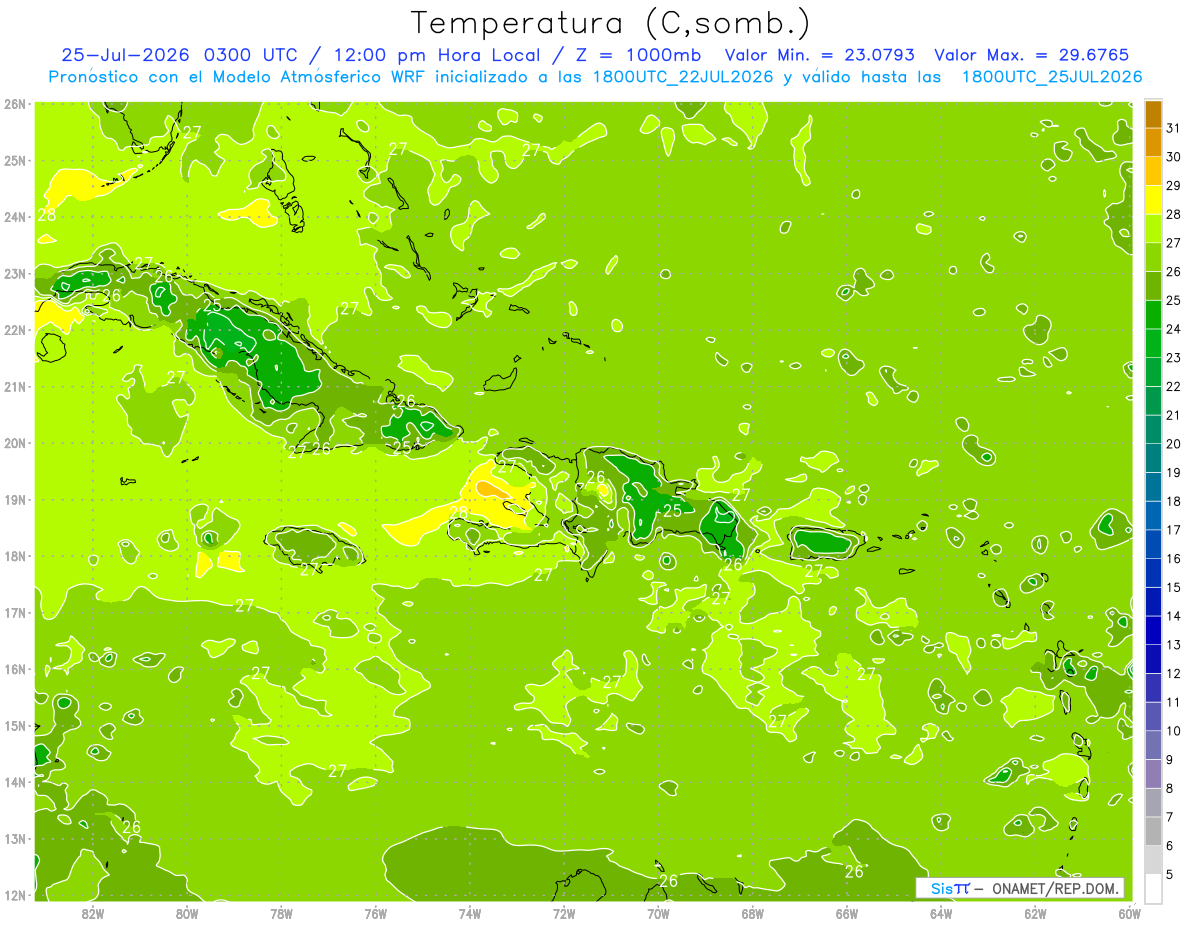Click the "1800UTC_25JUL2026" valid-until time

[x=1052, y=77]
